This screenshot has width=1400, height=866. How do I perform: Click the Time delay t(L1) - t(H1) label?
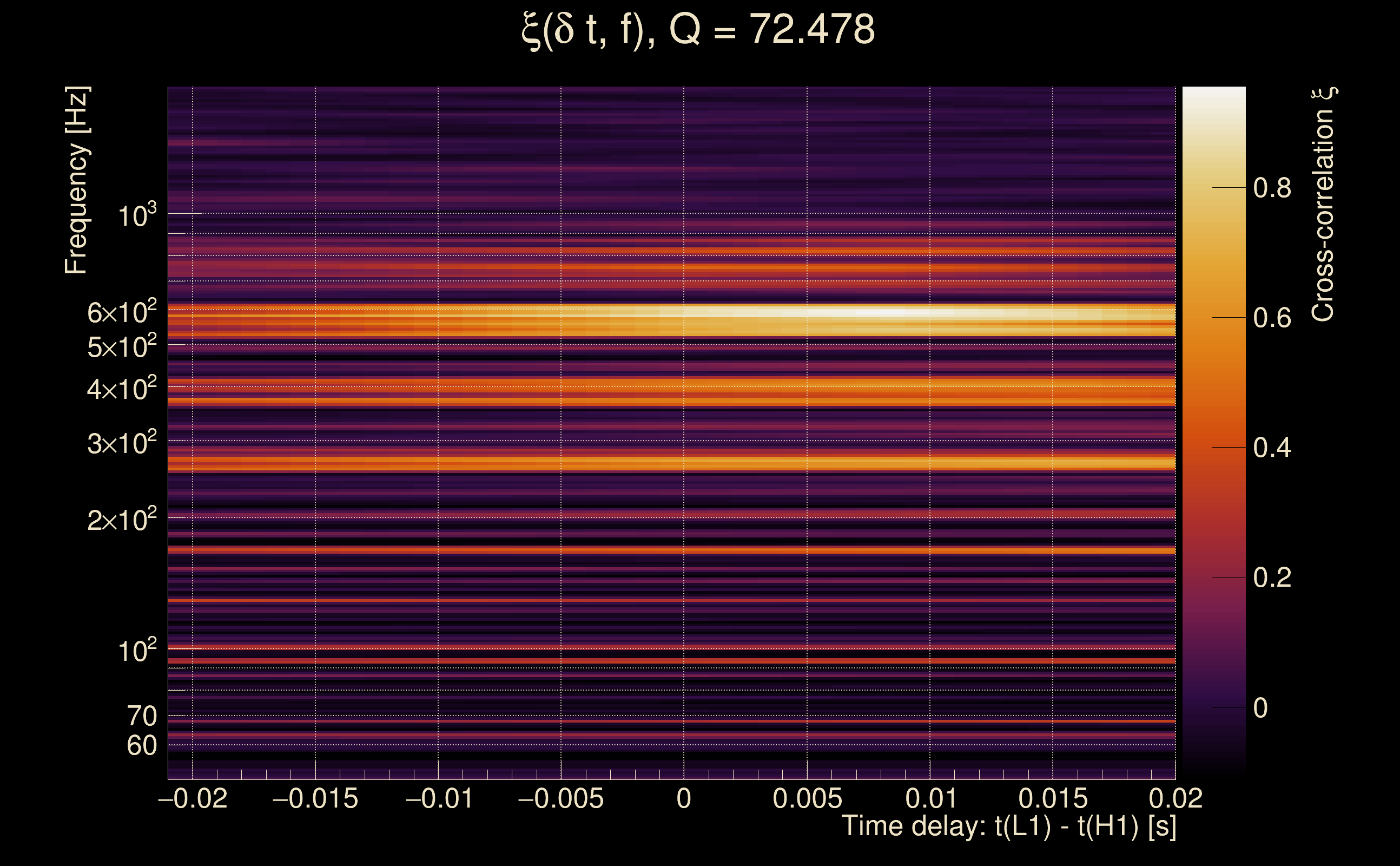click(x=1008, y=826)
